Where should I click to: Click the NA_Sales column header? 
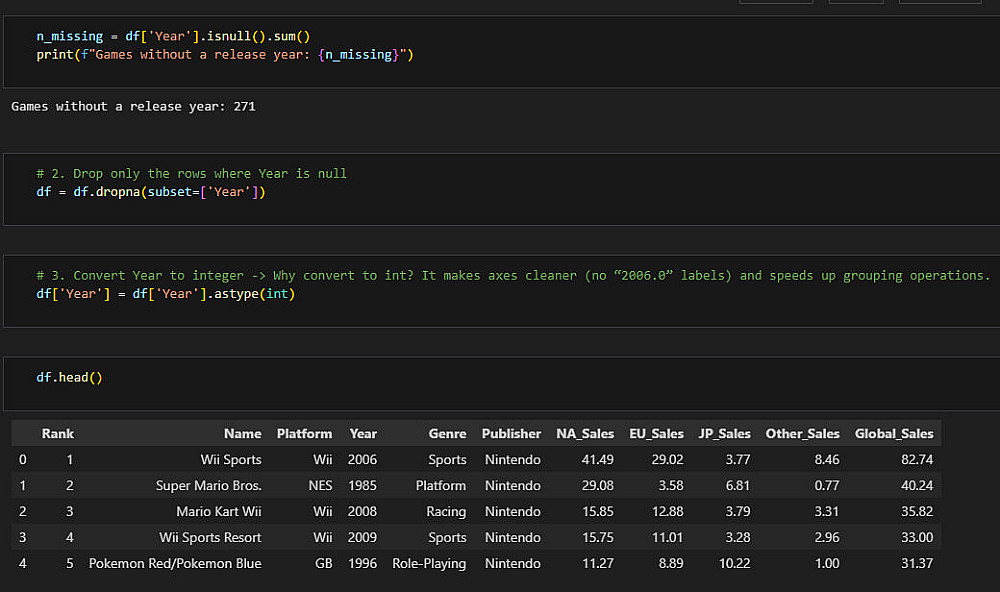point(585,434)
